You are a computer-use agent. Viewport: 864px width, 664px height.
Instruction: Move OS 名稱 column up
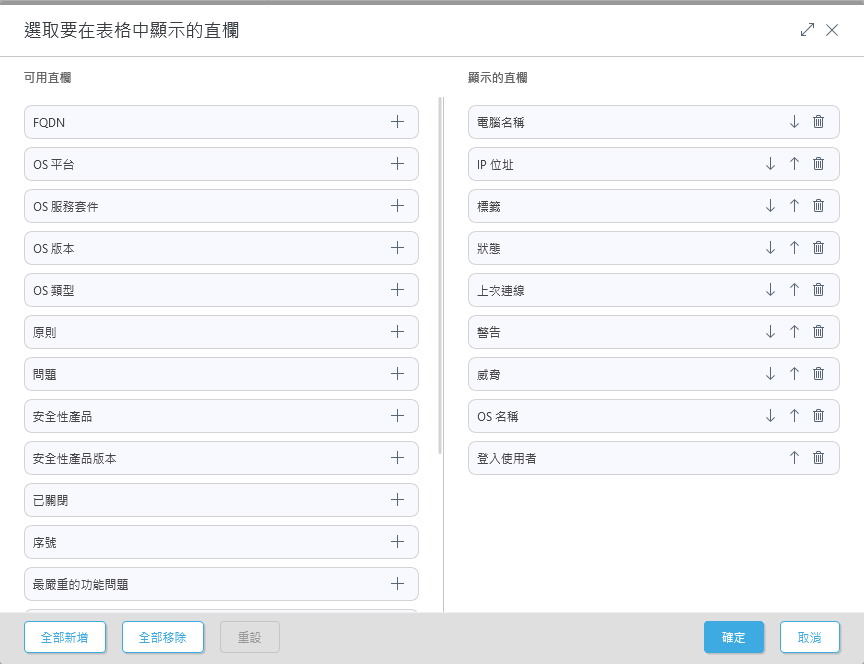pyautogui.click(x=794, y=415)
